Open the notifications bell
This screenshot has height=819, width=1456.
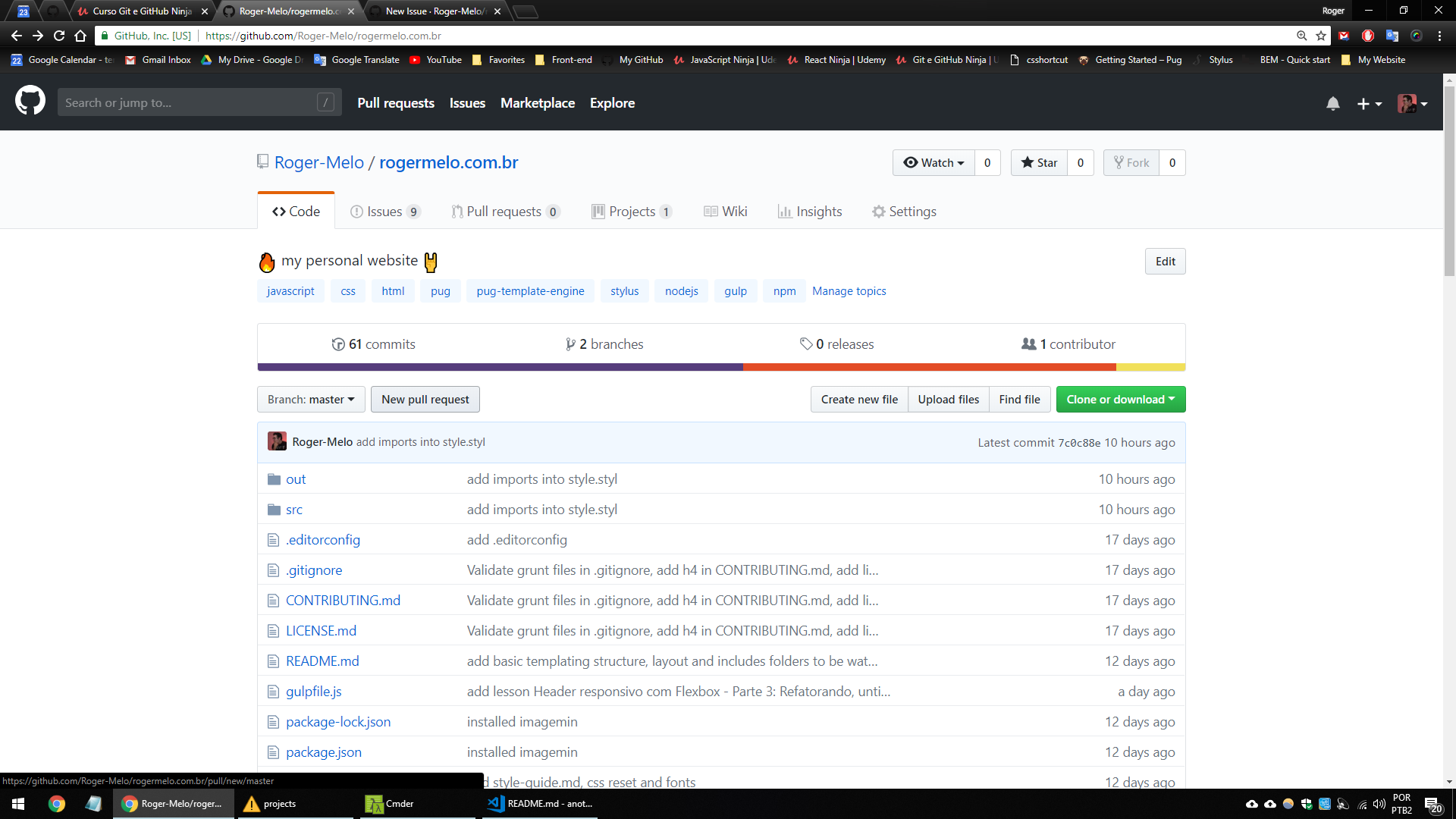pyautogui.click(x=1332, y=103)
